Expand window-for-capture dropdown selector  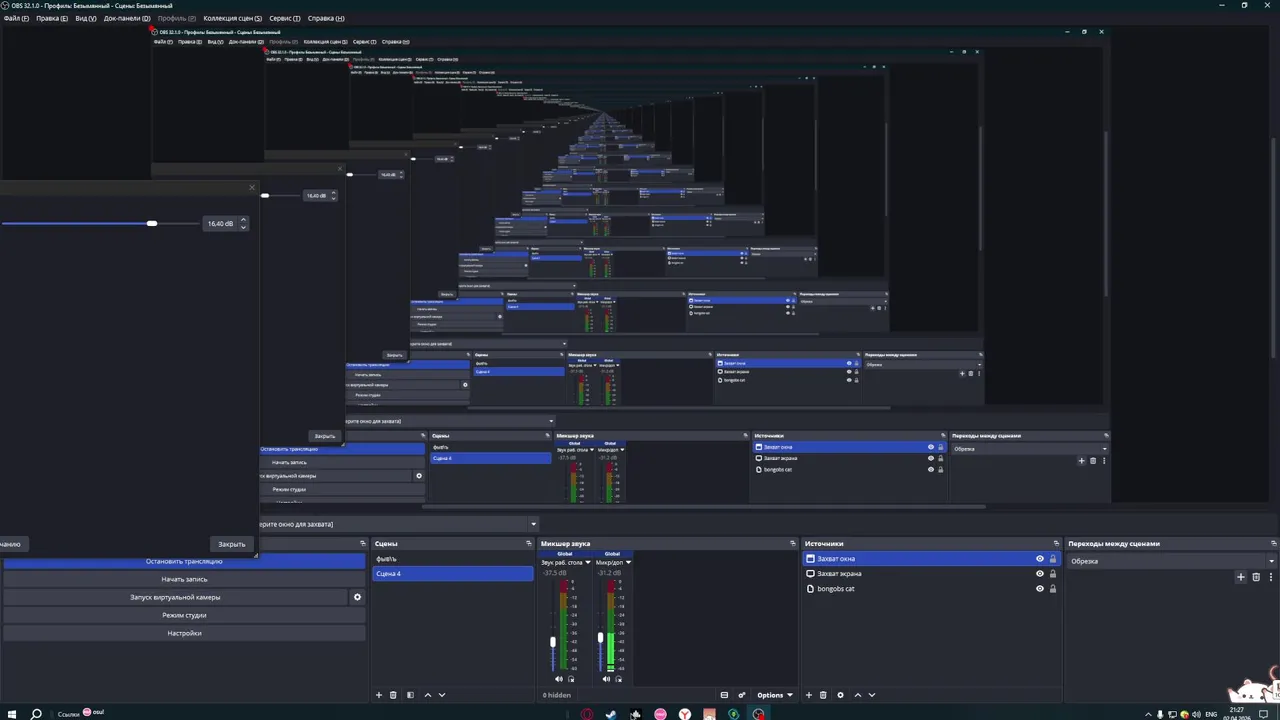click(533, 524)
